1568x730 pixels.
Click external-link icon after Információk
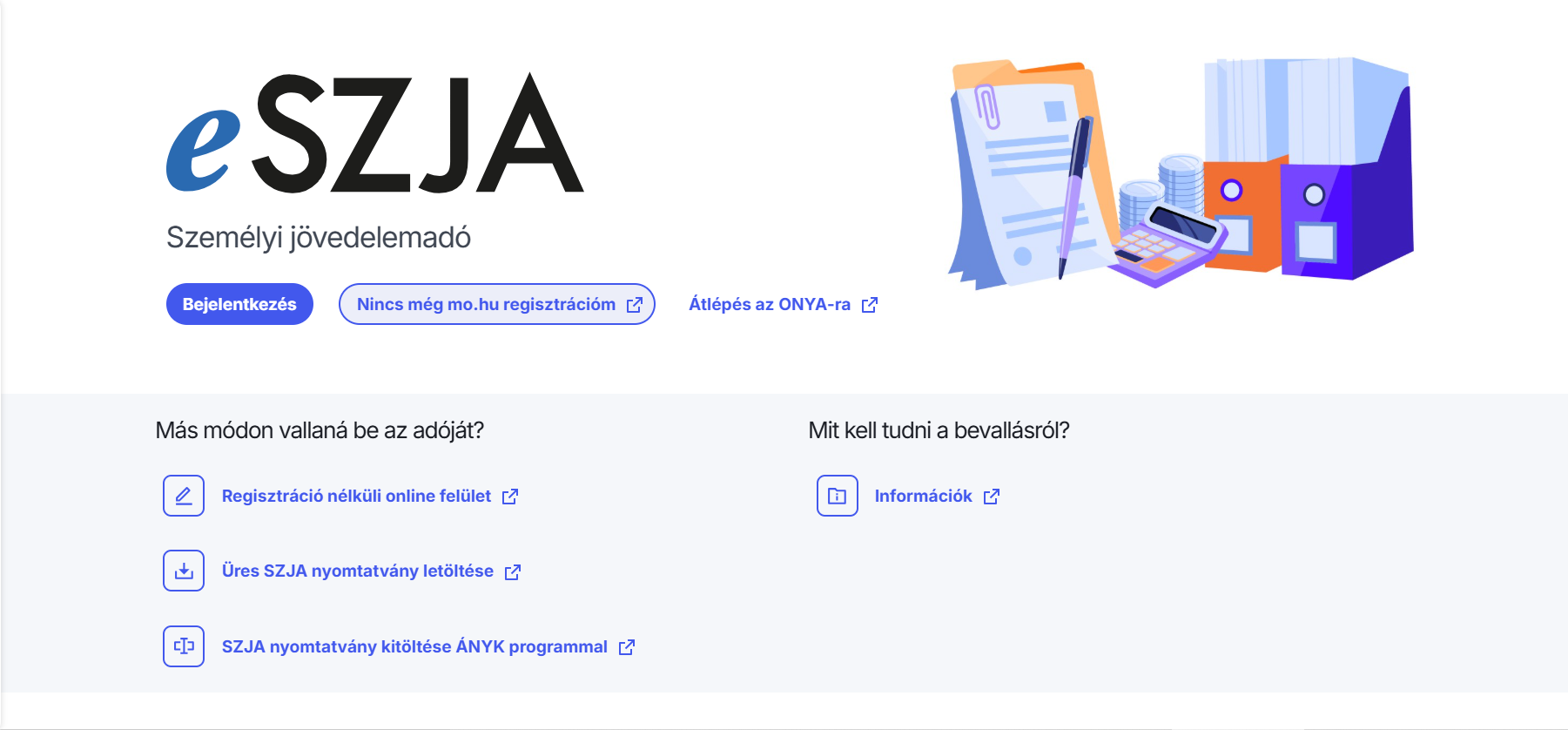[x=992, y=497]
